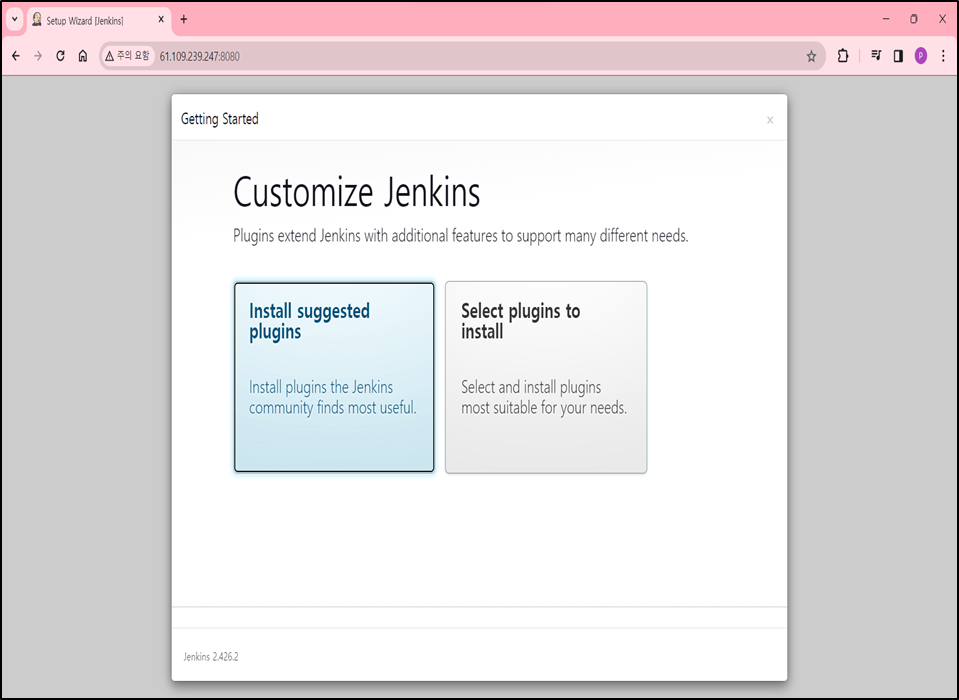
Task: Click the Customize Jenkins heading
Action: point(357,193)
